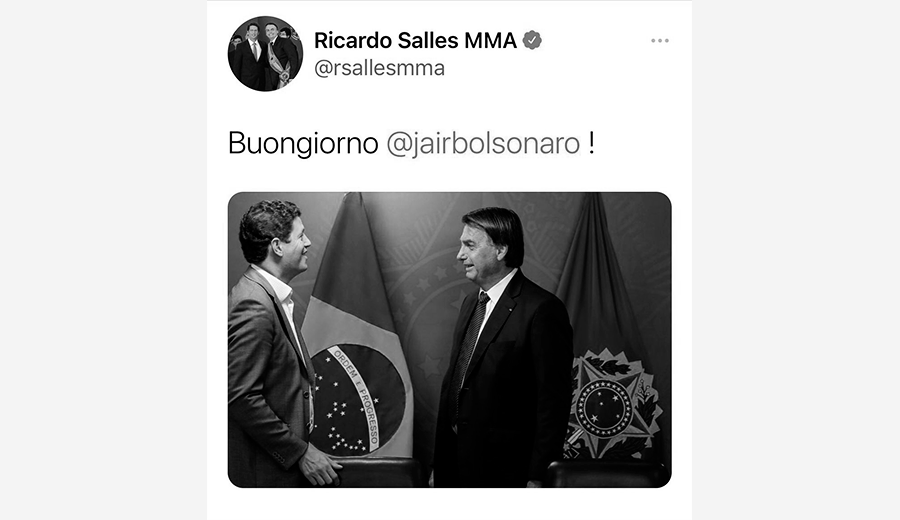Open the attached black-and-white photo
900x520 pixels.
[449, 340]
